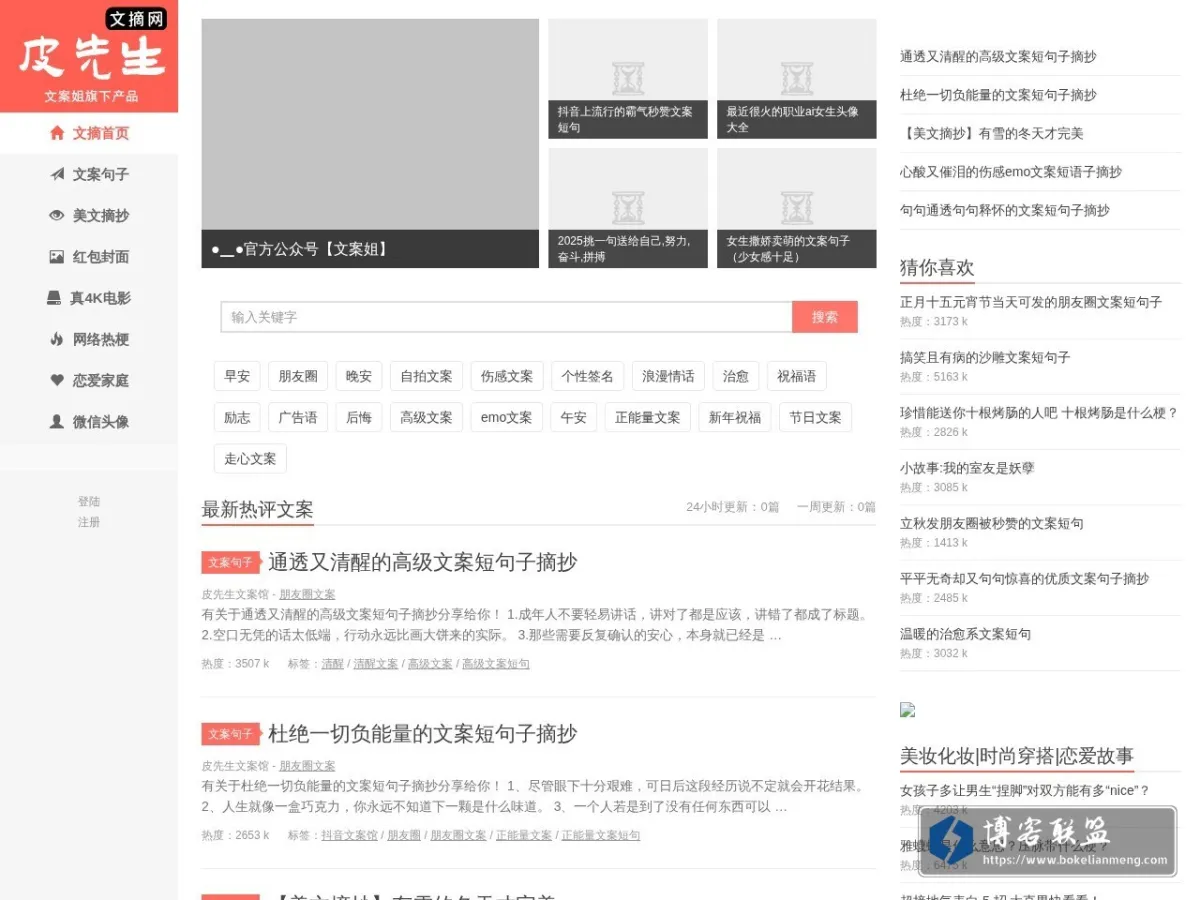Open 温暖的治愈系文案短句
The width and height of the screenshot is (1200, 900).
tap(965, 634)
